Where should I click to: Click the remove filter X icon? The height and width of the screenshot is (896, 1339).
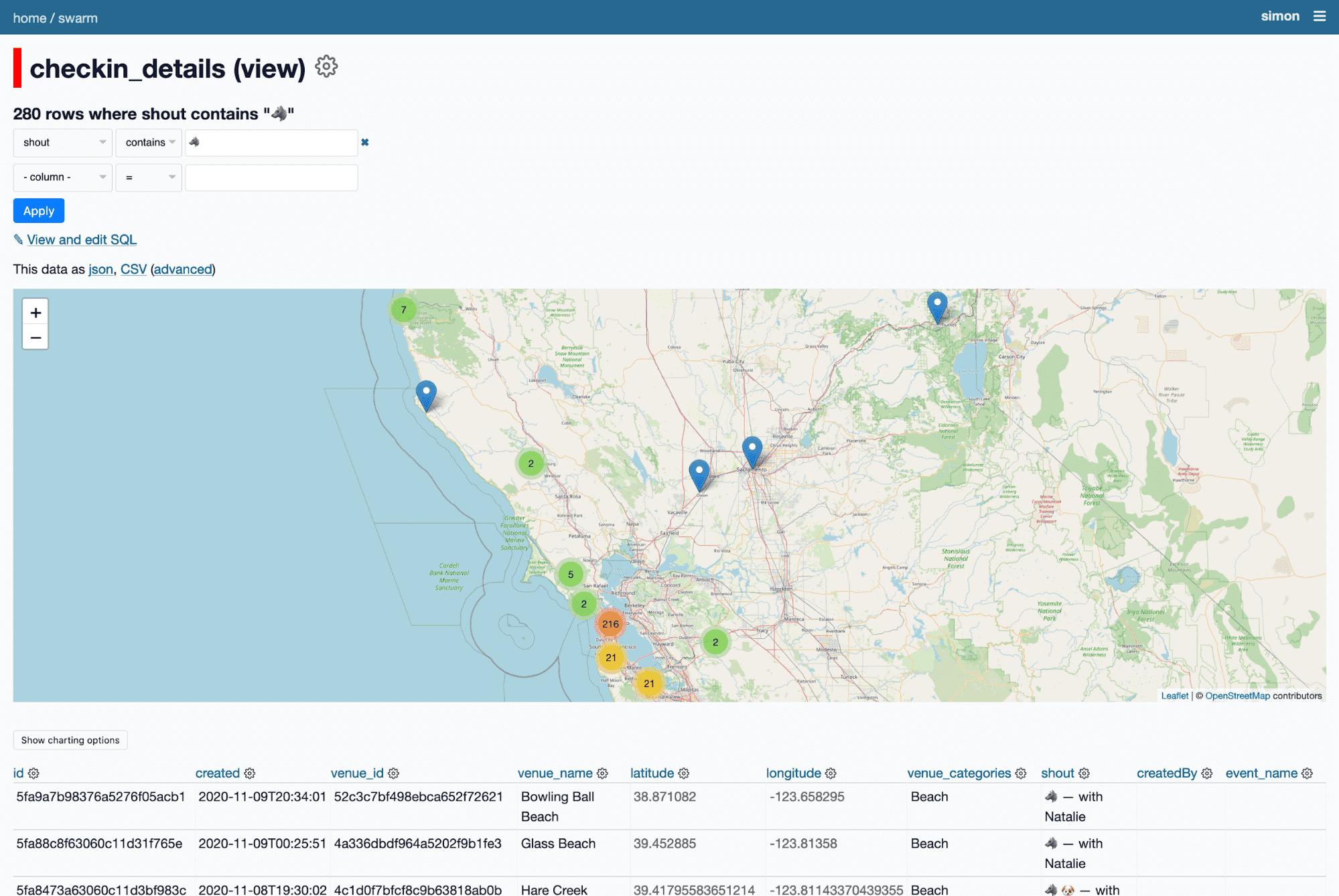tap(365, 142)
